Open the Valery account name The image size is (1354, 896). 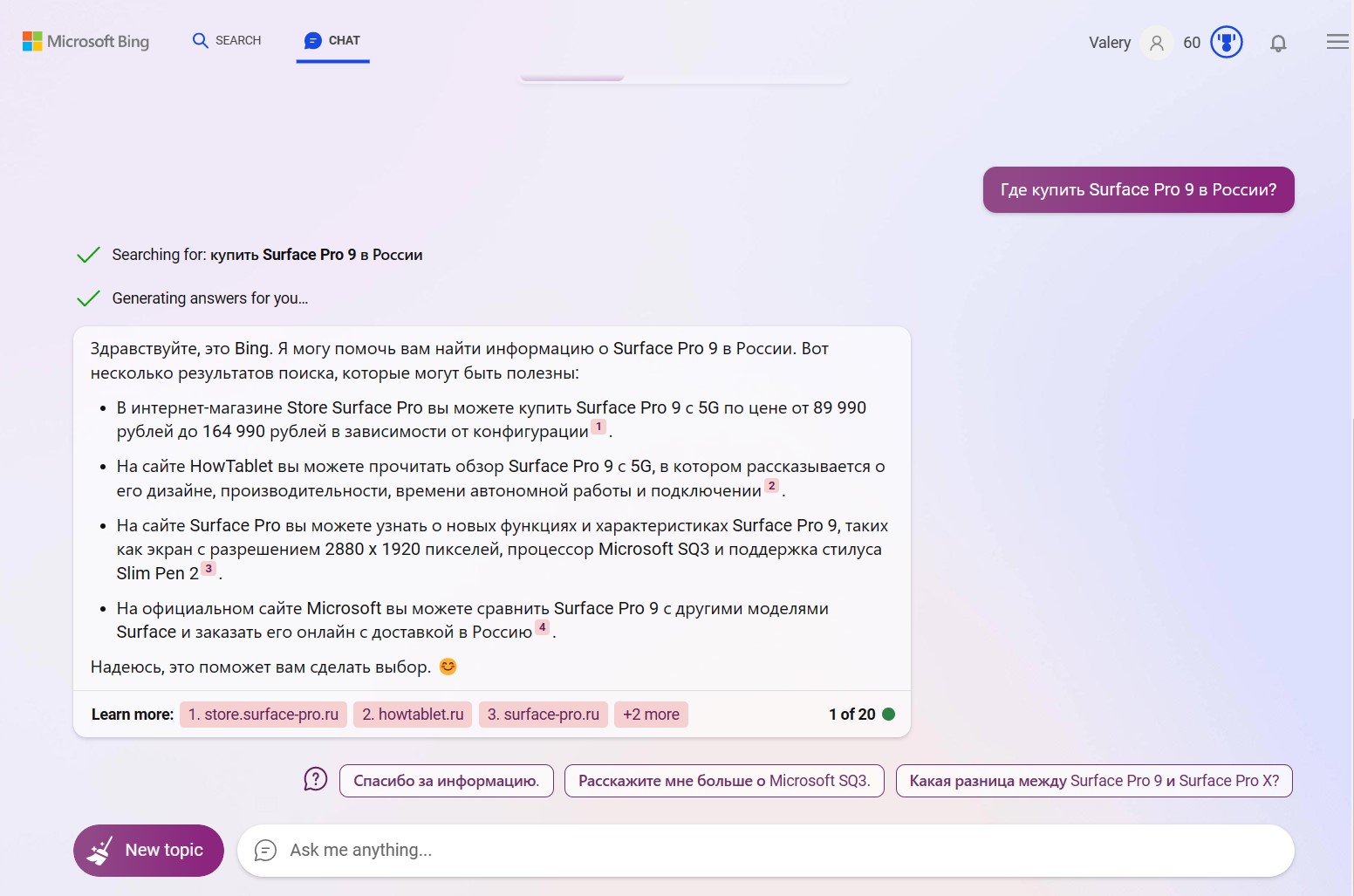click(x=1110, y=43)
